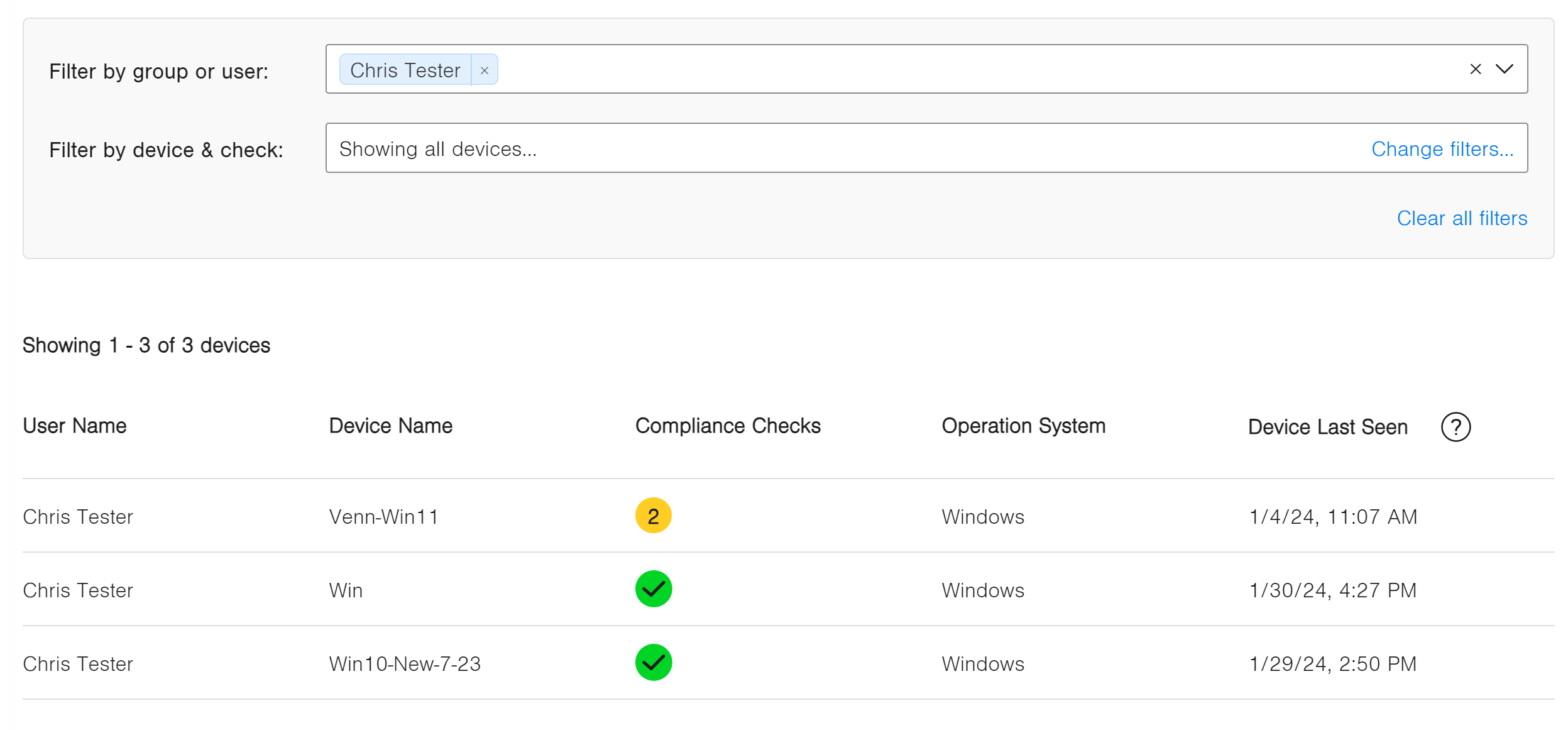
Task: Open the Device Last Seen help tooltip
Action: (1456, 426)
